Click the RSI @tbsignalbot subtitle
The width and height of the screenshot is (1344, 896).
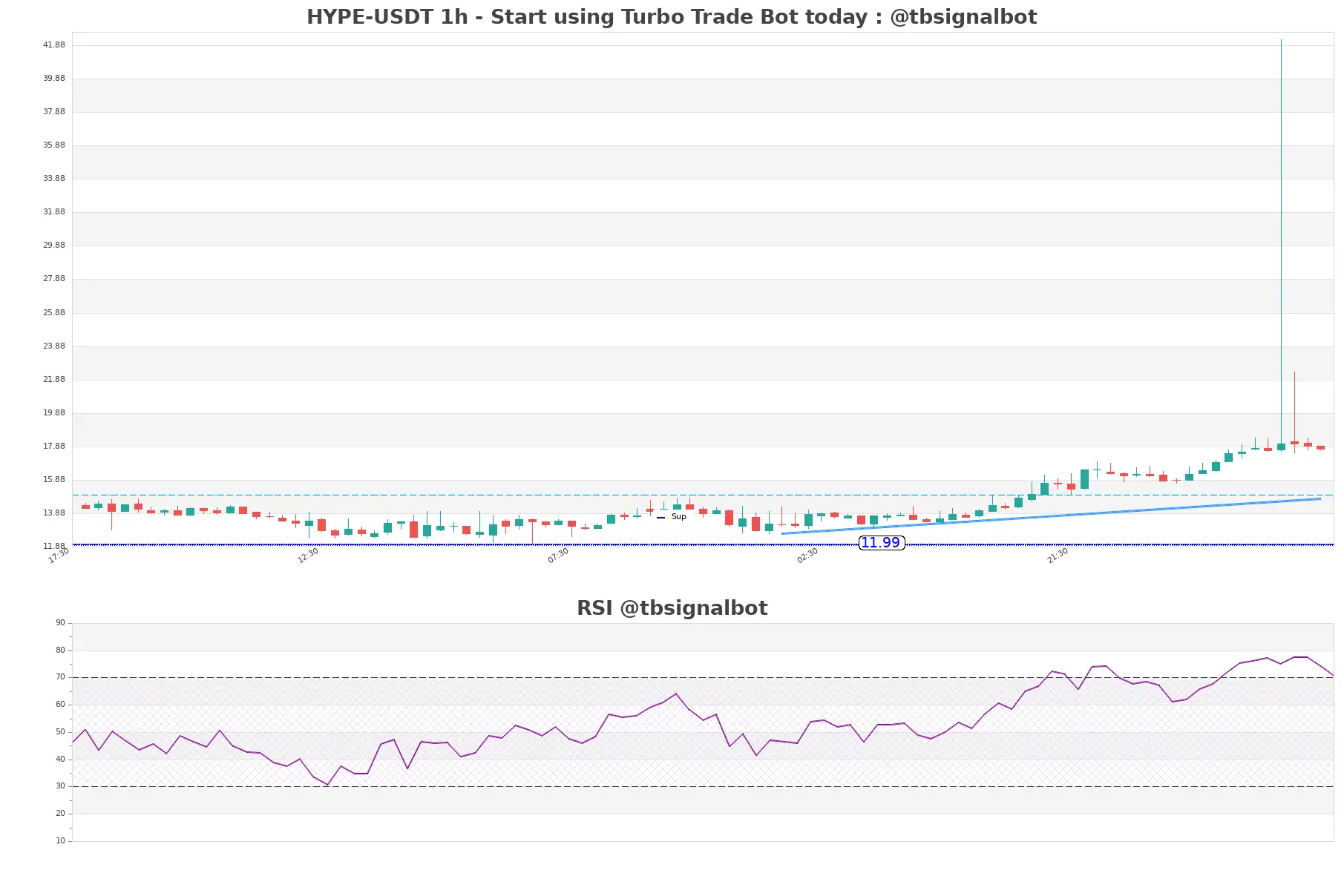672,608
